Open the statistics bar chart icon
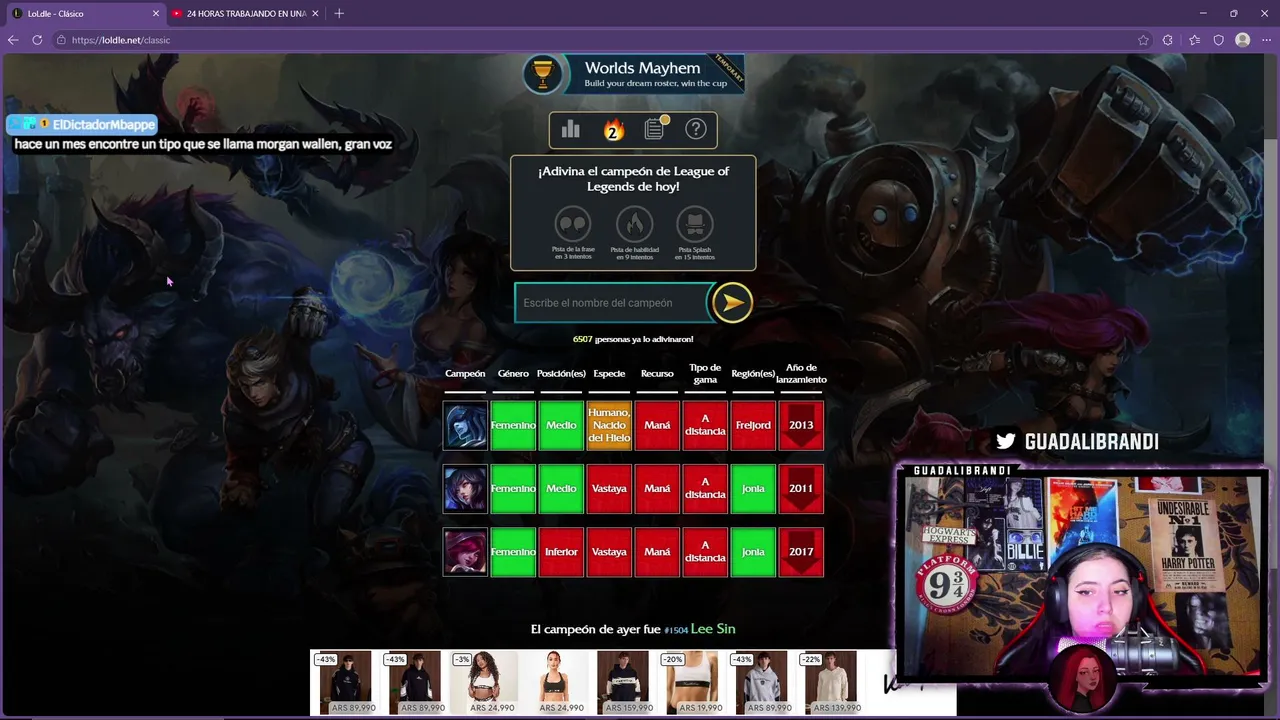This screenshot has height=720, width=1280. coord(571,129)
